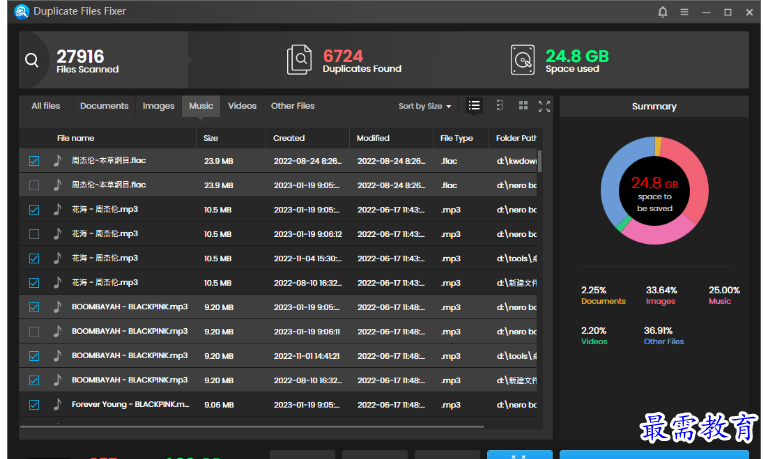764x459 pixels.
Task: Switch to list view layout
Action: [474, 106]
